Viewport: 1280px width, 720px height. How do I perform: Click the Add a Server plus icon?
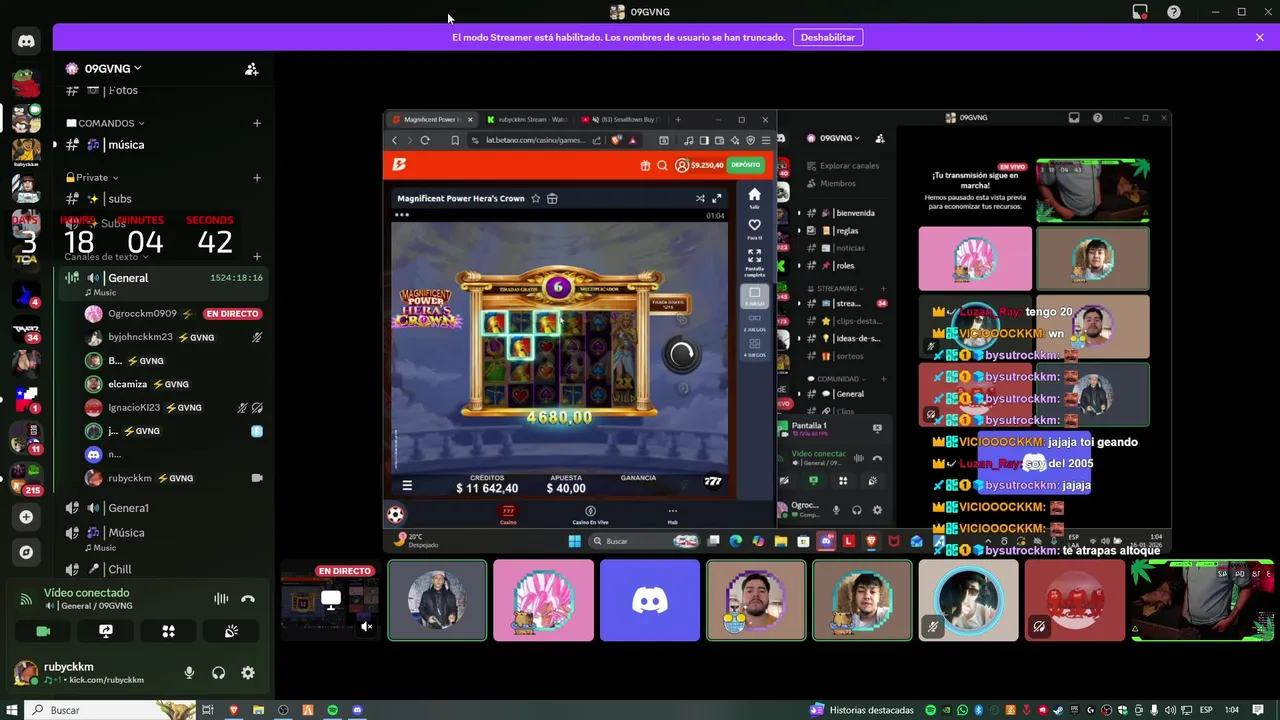[x=26, y=517]
